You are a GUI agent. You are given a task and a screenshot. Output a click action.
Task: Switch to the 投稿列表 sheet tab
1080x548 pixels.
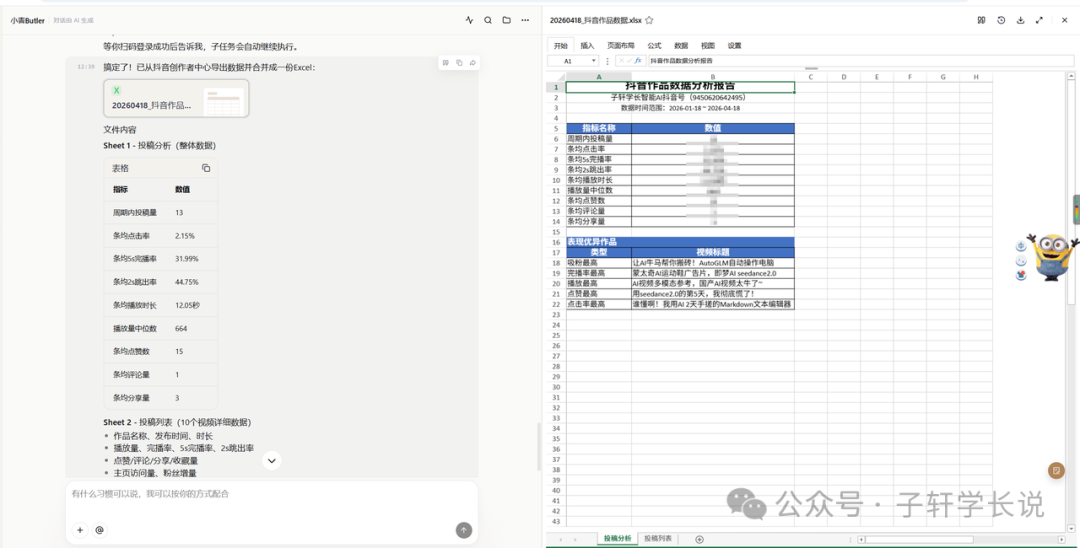658,538
